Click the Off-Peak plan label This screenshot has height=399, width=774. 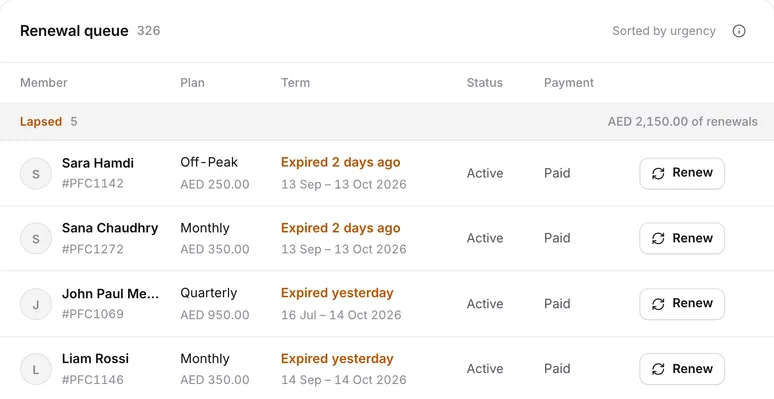209,162
